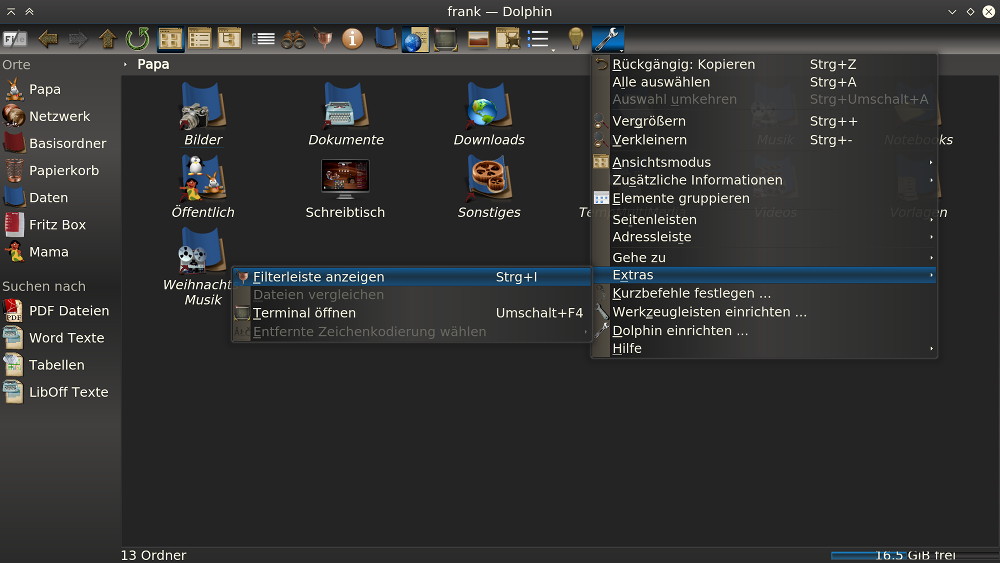Select the Downloads folder
Image resolution: width=1000 pixels, height=563 pixels.
[x=489, y=115]
